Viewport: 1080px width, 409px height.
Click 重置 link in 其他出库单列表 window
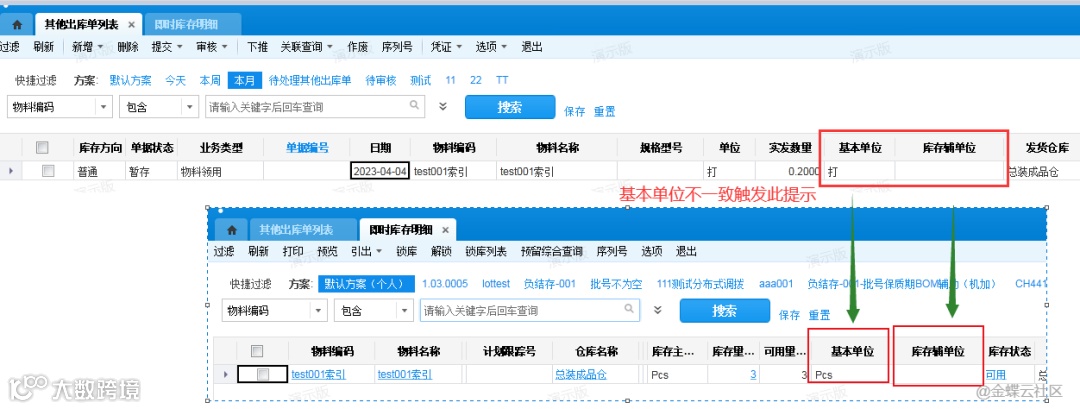(605, 112)
